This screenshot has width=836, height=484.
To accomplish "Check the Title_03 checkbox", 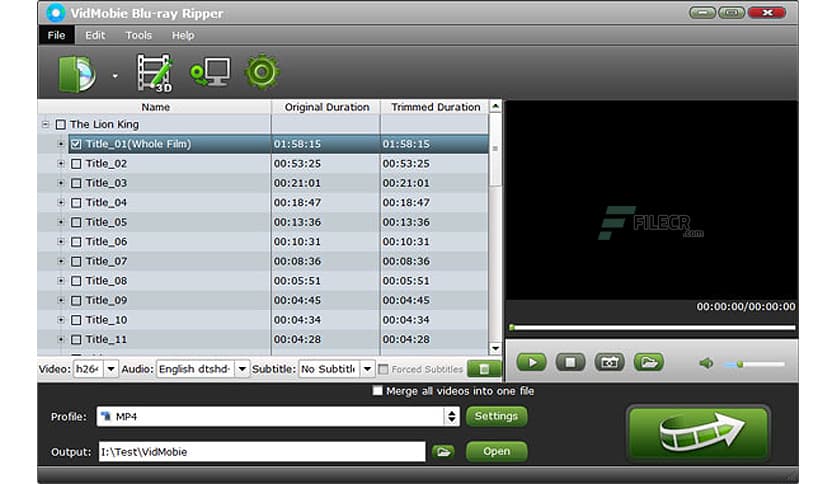I will pyautogui.click(x=76, y=183).
